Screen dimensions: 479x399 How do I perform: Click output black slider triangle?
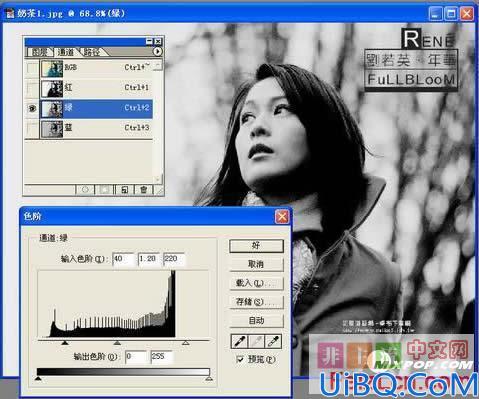(38, 378)
